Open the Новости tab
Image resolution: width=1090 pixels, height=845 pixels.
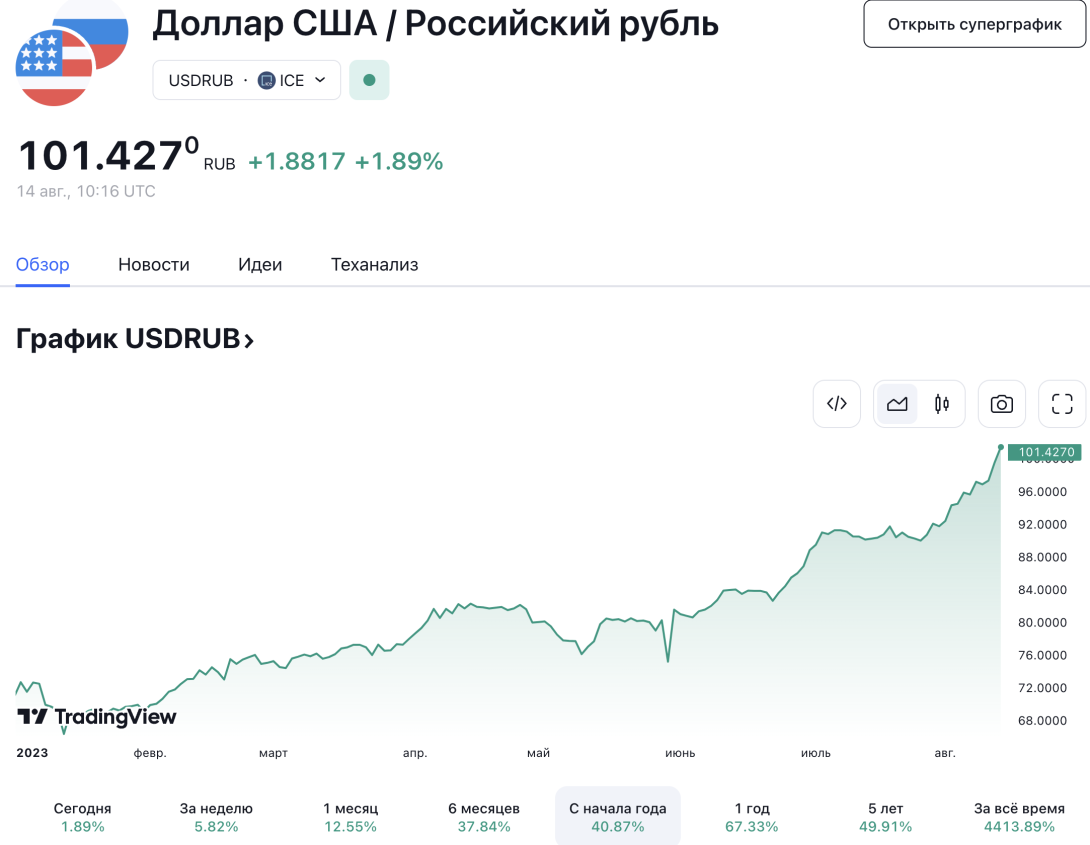click(154, 265)
